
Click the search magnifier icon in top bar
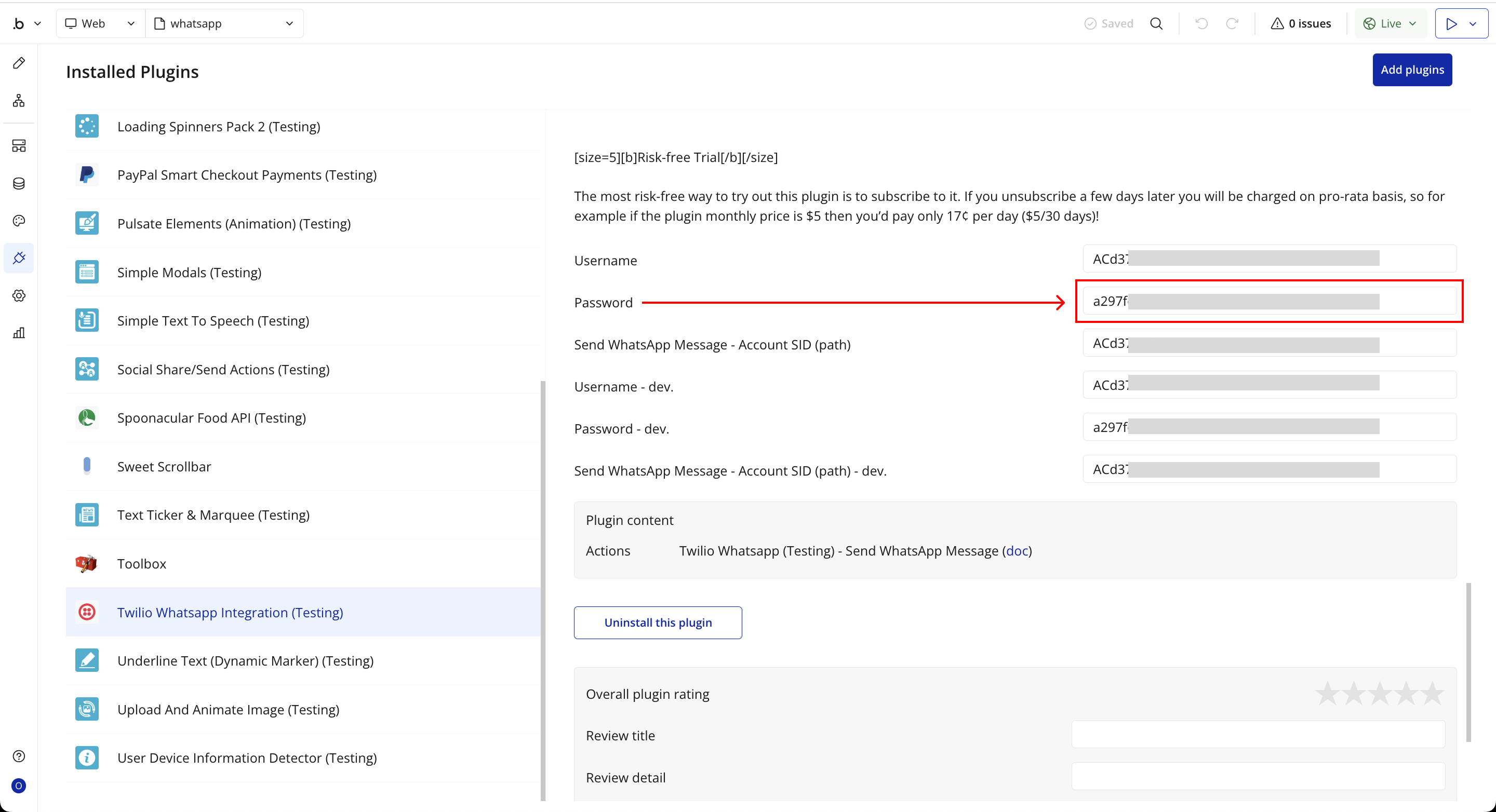(x=1156, y=23)
